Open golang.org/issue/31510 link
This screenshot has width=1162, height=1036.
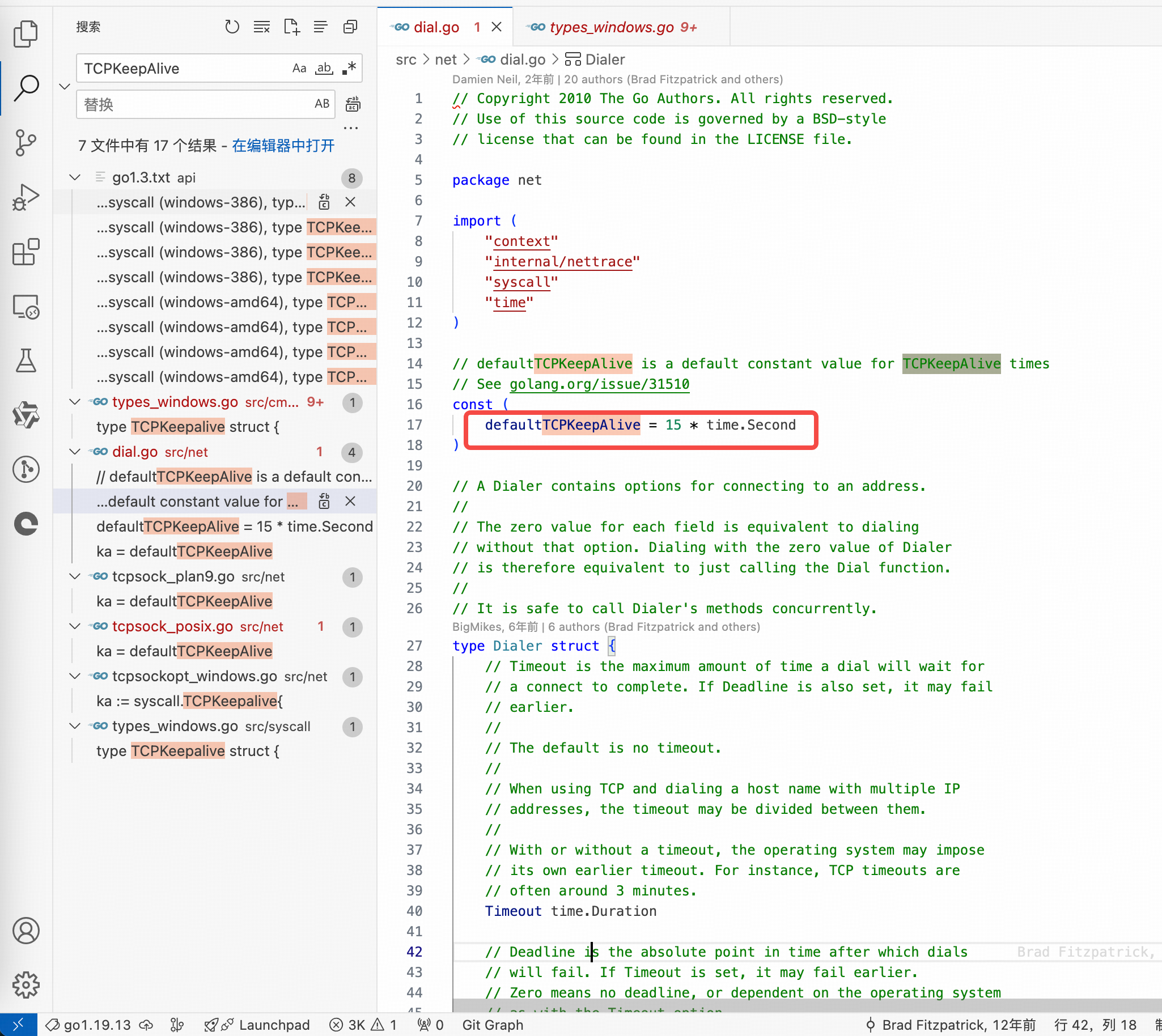599,384
